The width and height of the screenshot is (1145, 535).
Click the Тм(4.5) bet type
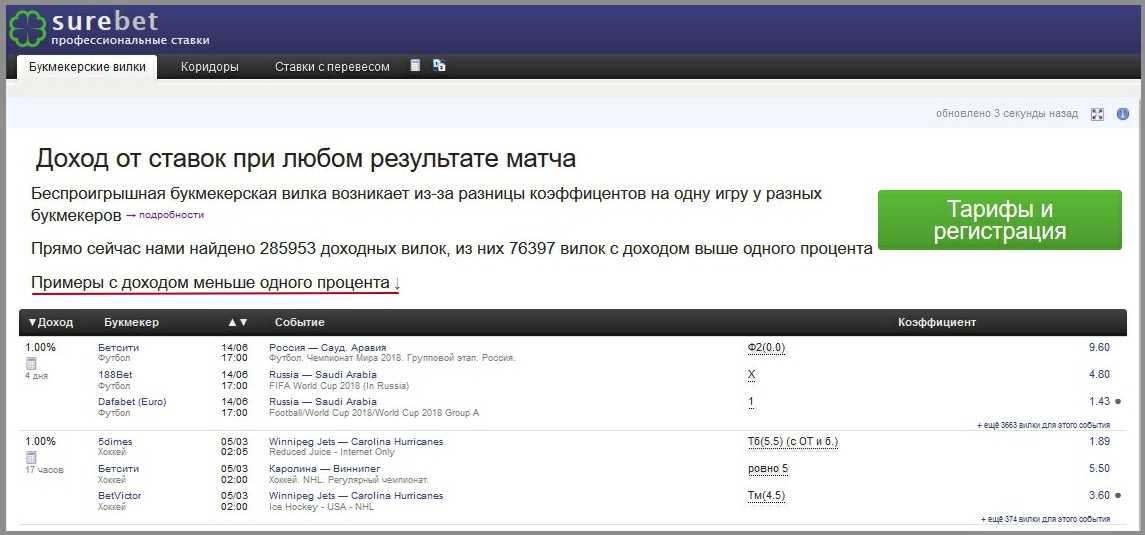pos(766,496)
